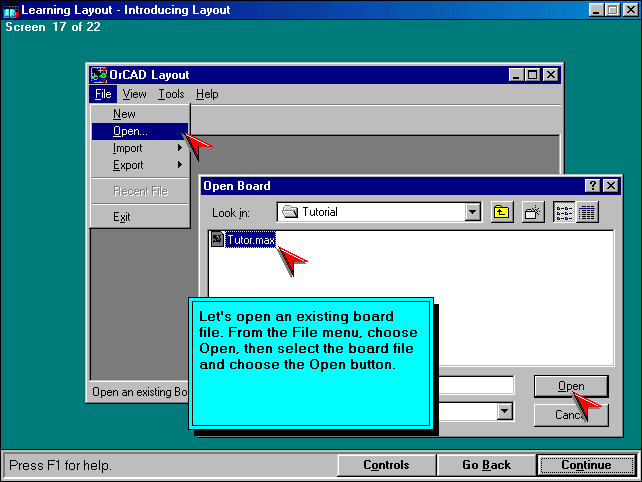642x482 pixels.
Task: Expand the Import submenu
Action: (140, 148)
